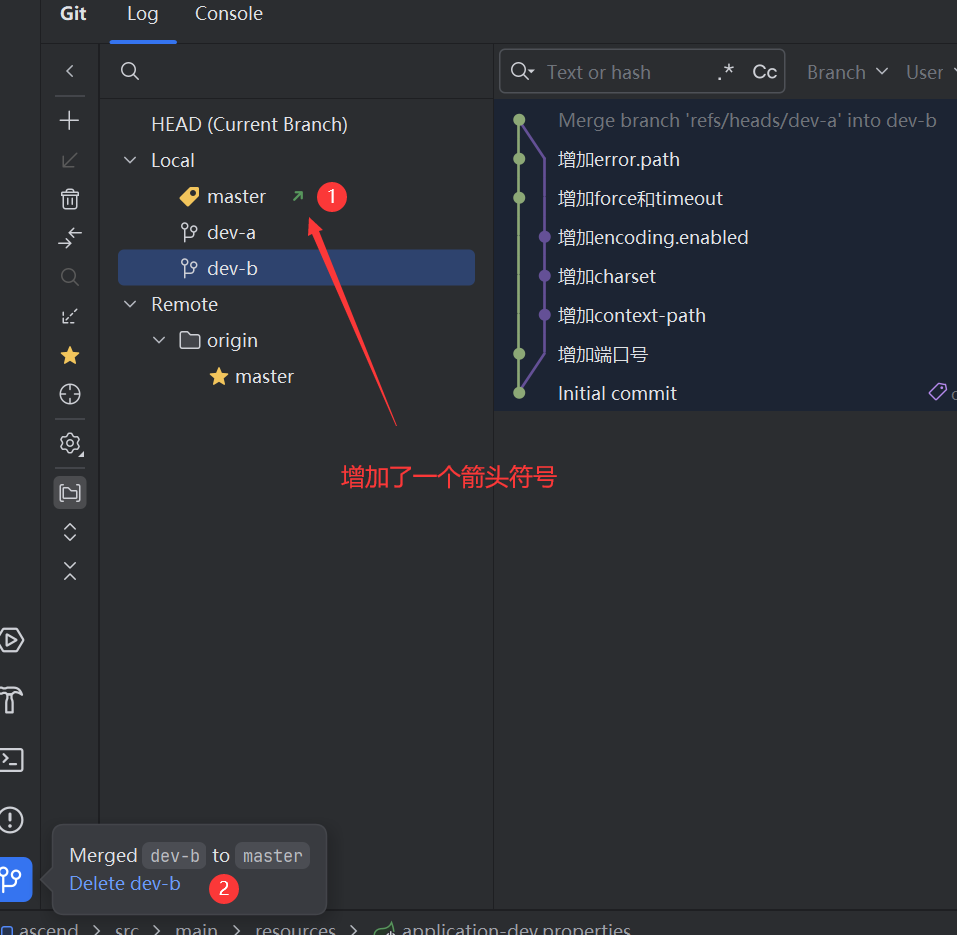Toggle group by directory icon
The width and height of the screenshot is (957, 935).
click(x=69, y=492)
